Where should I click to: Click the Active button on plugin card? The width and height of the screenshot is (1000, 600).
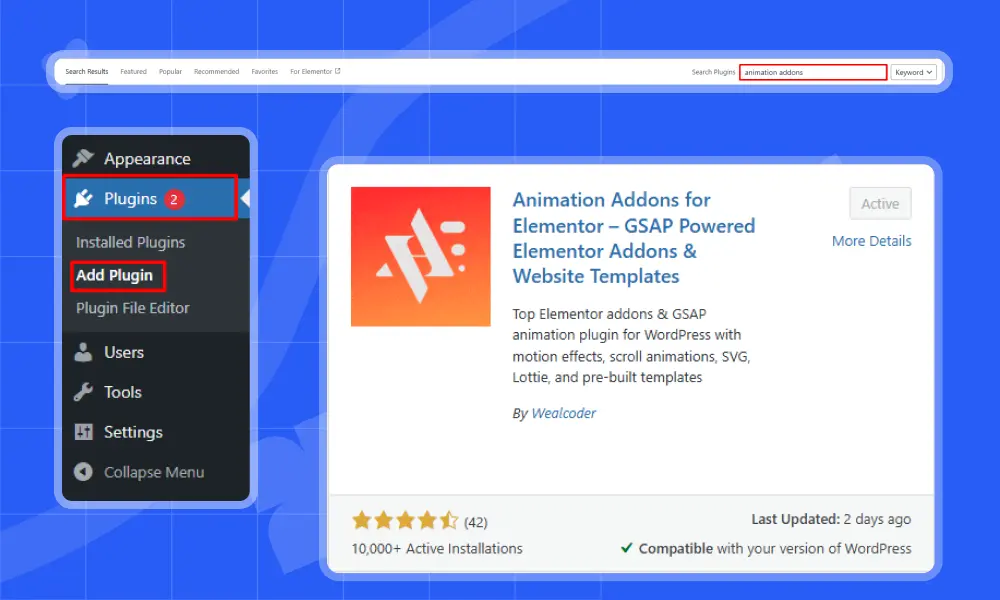coord(880,204)
